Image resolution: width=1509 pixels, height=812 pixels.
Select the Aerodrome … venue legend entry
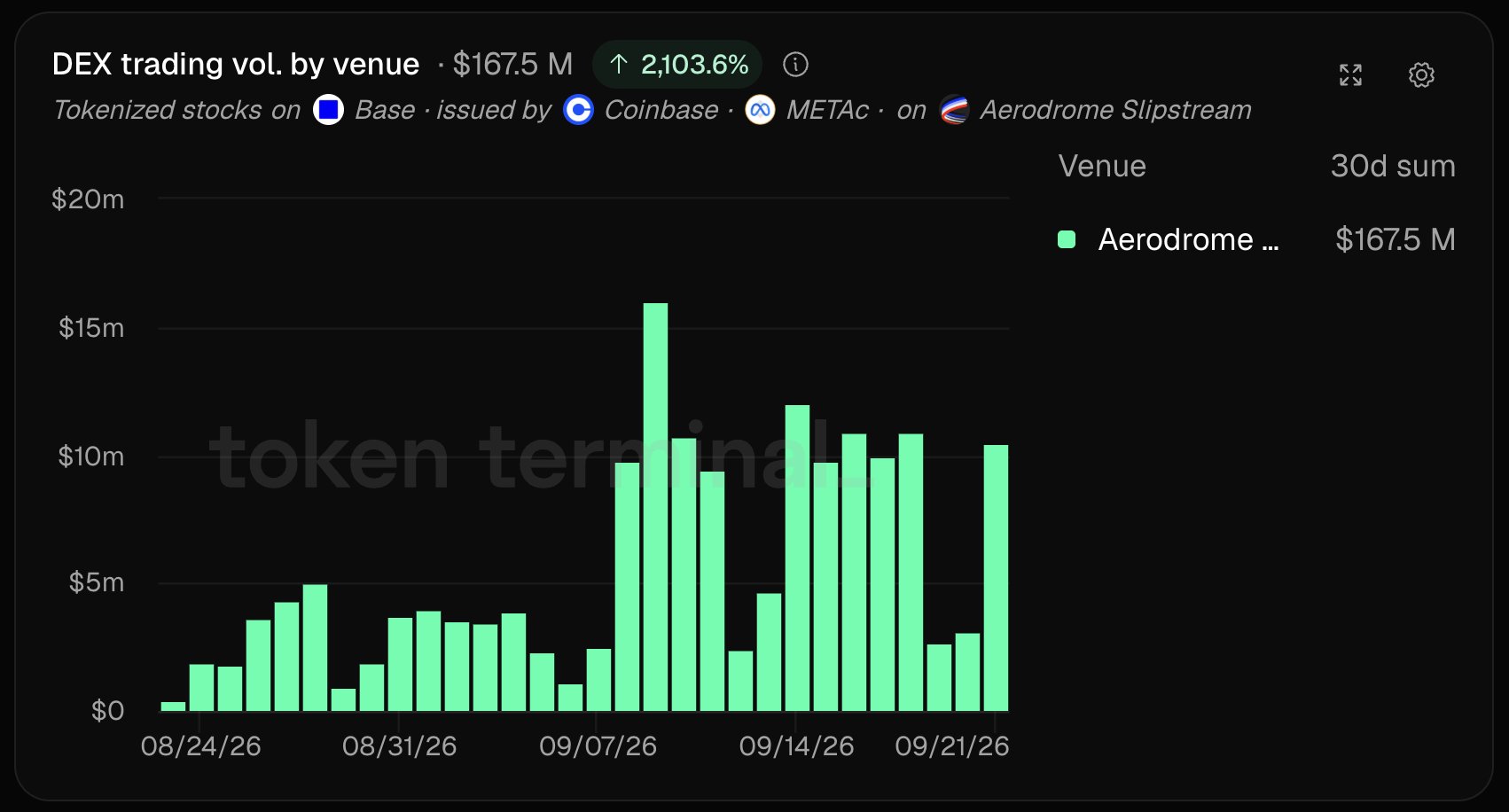tap(1188, 239)
